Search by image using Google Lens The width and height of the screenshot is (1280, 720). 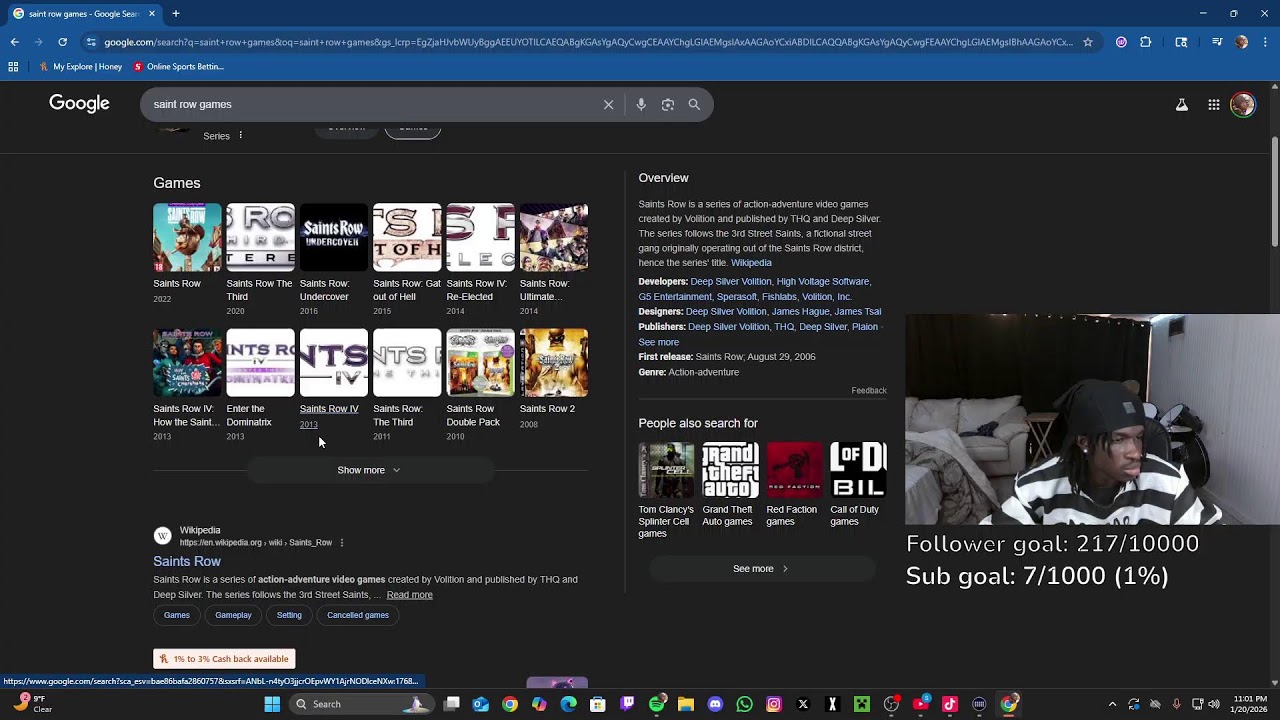[x=668, y=104]
